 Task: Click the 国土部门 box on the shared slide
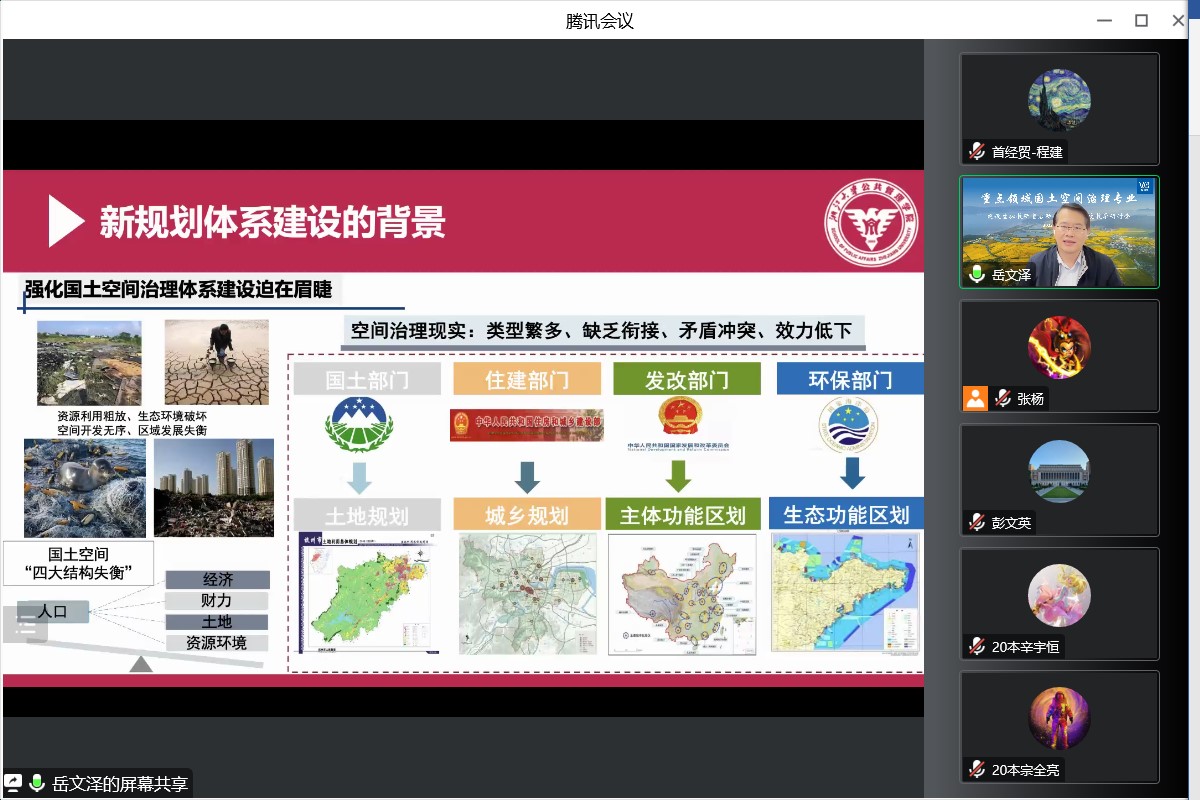pos(366,379)
